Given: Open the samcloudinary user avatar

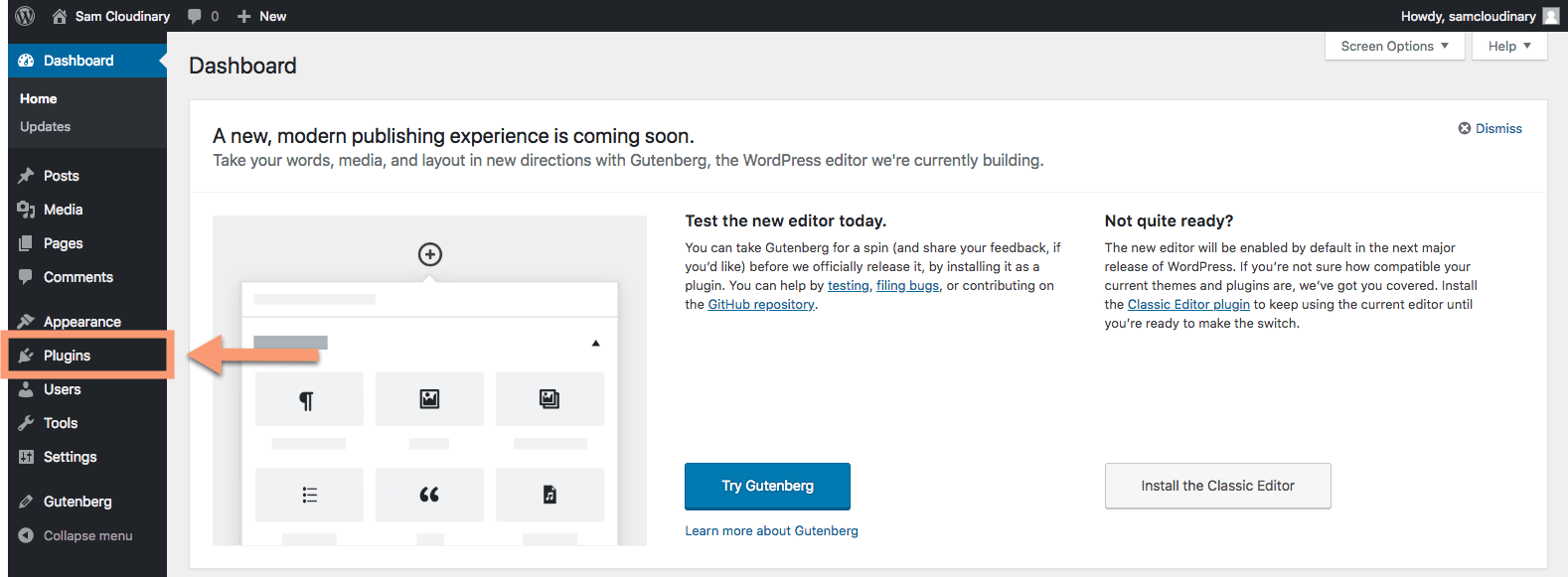Looking at the screenshot, I should (x=1551, y=16).
